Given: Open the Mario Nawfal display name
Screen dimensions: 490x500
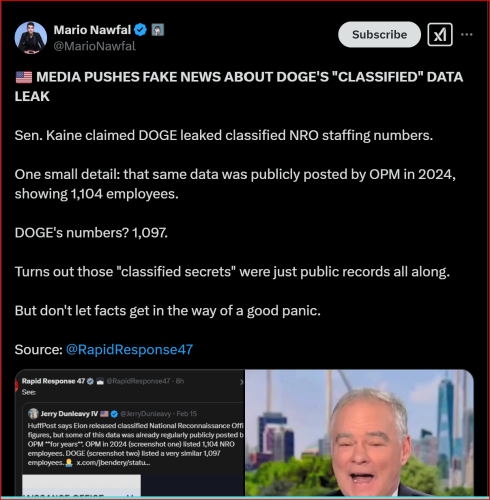Looking at the screenshot, I should [92, 30].
